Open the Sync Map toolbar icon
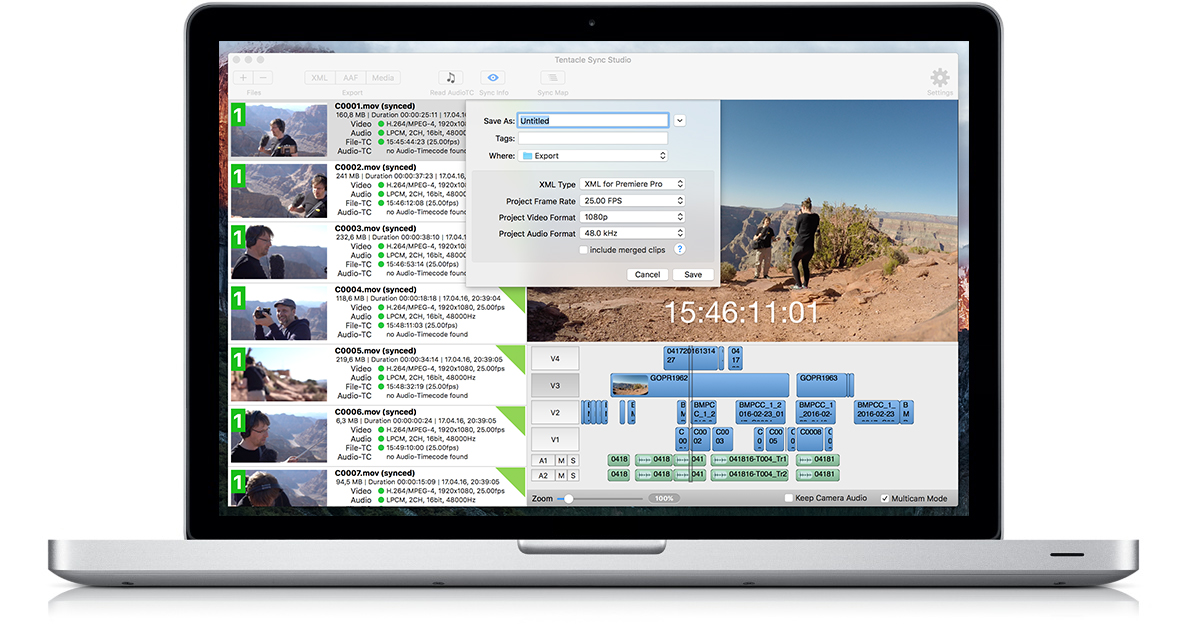 (x=552, y=78)
